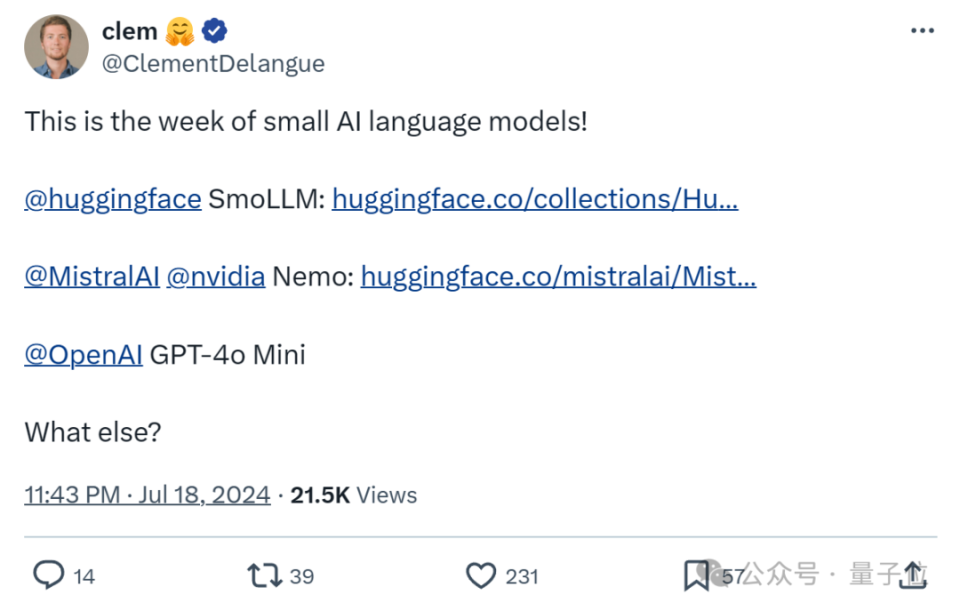This screenshot has height=612, width=960.
Task: Open clem's profile picture
Action: [x=56, y=47]
